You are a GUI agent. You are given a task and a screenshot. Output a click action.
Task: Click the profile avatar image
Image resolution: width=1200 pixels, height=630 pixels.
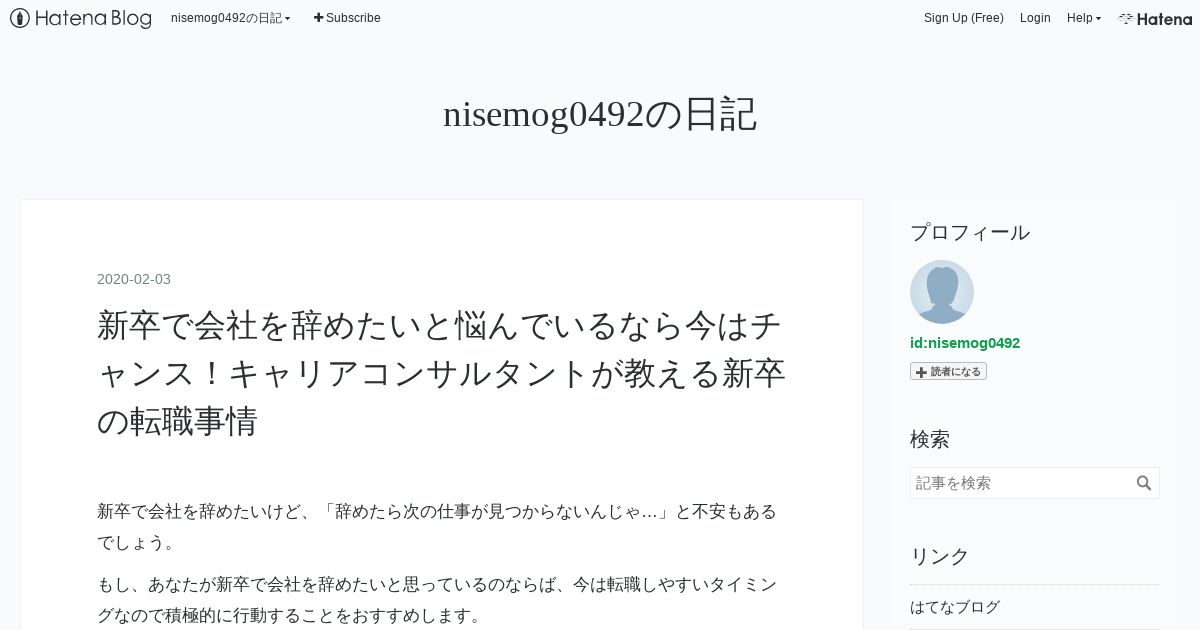point(942,292)
